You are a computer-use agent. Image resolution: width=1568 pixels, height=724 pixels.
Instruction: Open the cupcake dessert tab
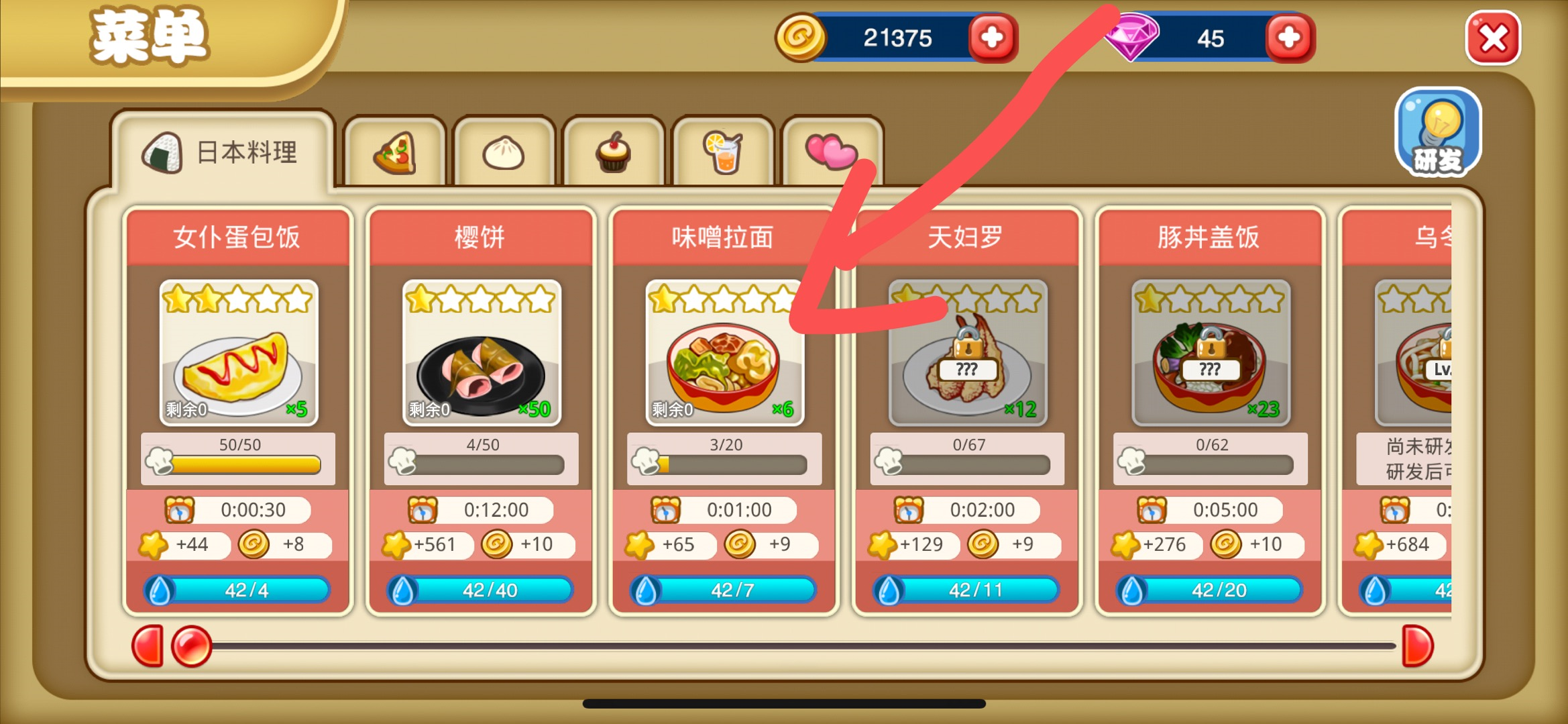(613, 152)
